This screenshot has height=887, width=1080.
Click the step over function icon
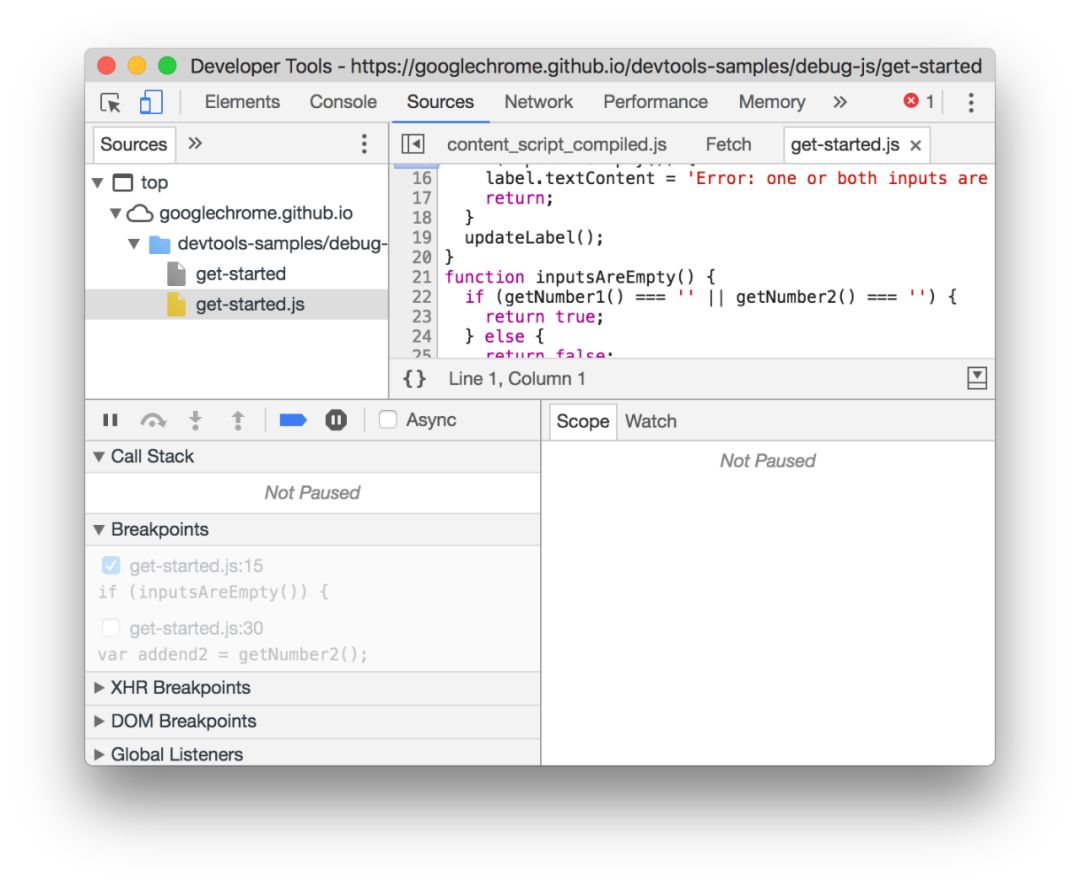click(x=153, y=420)
